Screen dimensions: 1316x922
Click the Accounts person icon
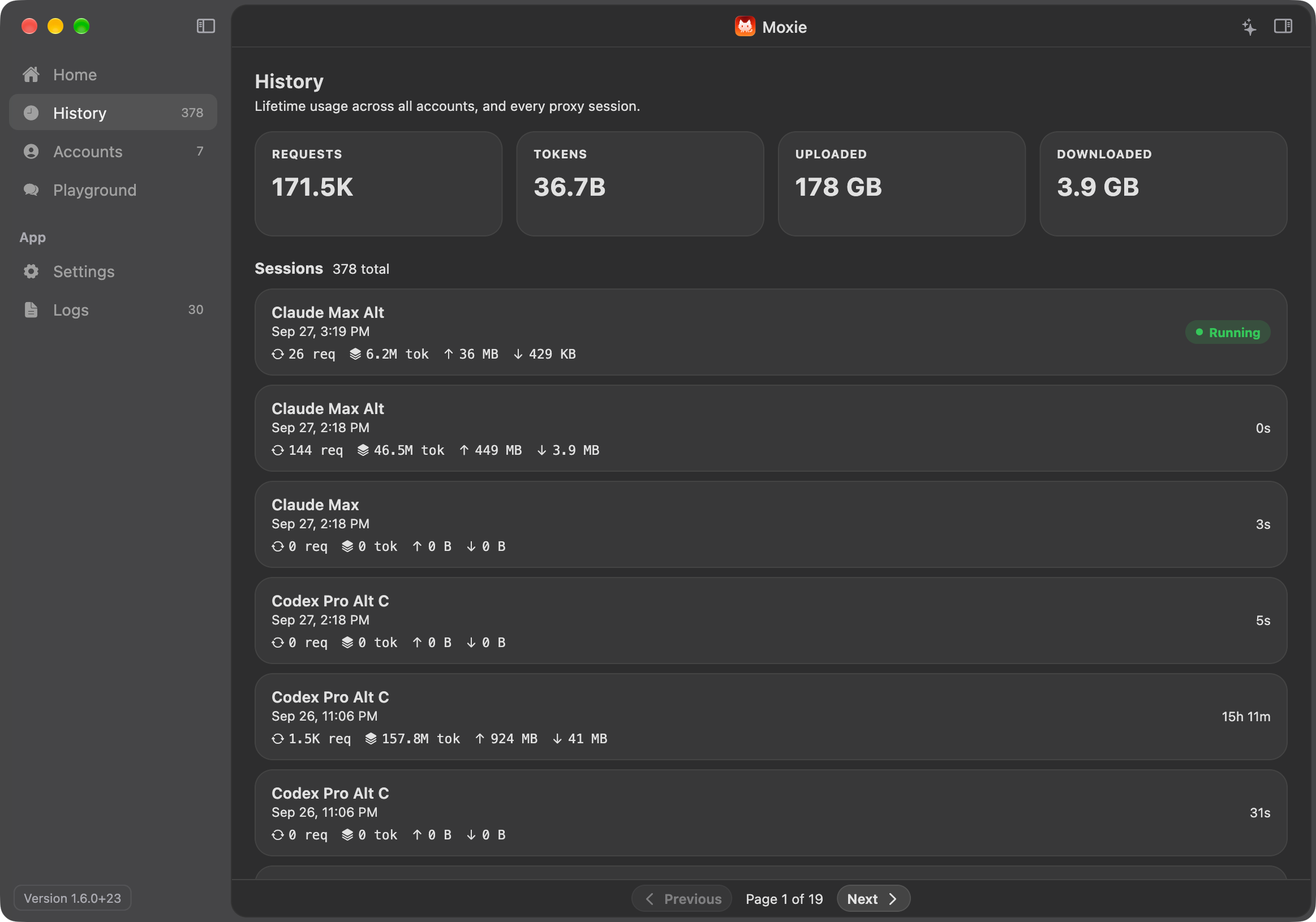coord(31,151)
